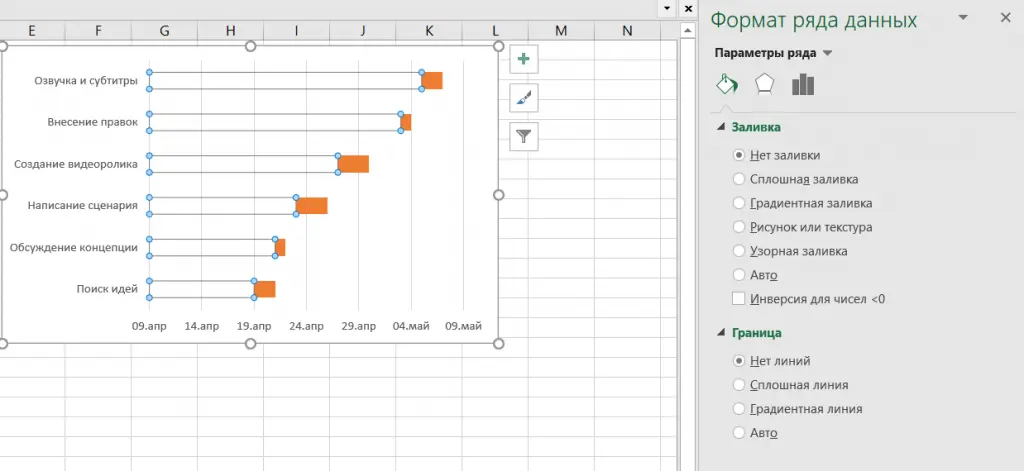Image resolution: width=1024 pixels, height=471 pixels.
Task: Open task pane options arrow beside title
Action: [963, 18]
